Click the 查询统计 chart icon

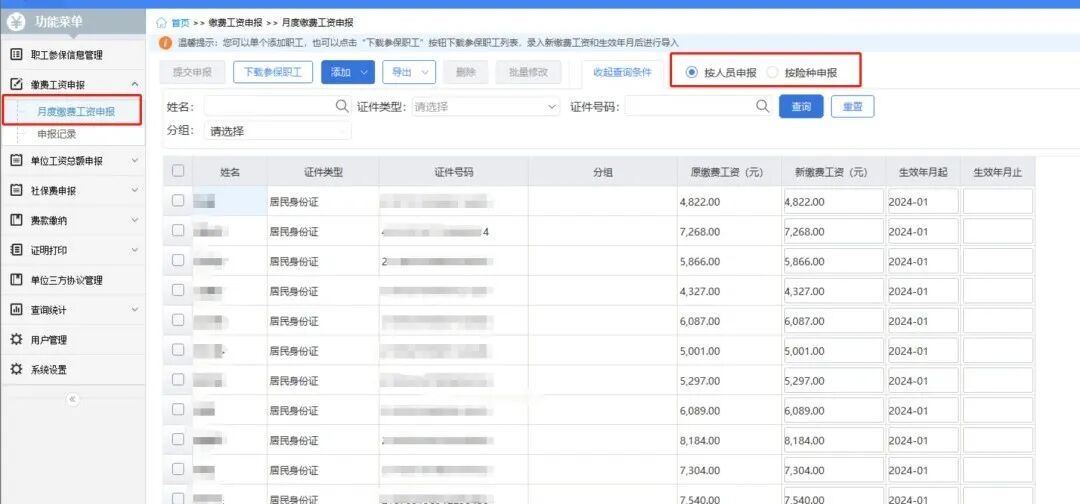click(17, 310)
